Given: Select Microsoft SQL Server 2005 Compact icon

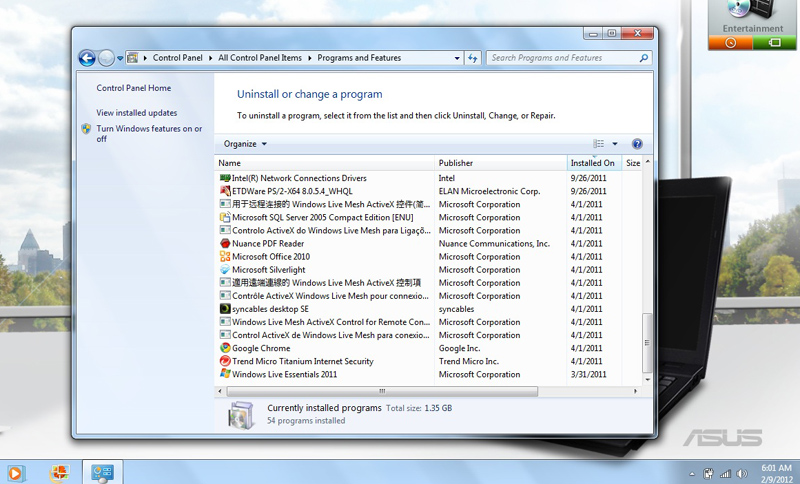Looking at the screenshot, I should [x=225, y=217].
